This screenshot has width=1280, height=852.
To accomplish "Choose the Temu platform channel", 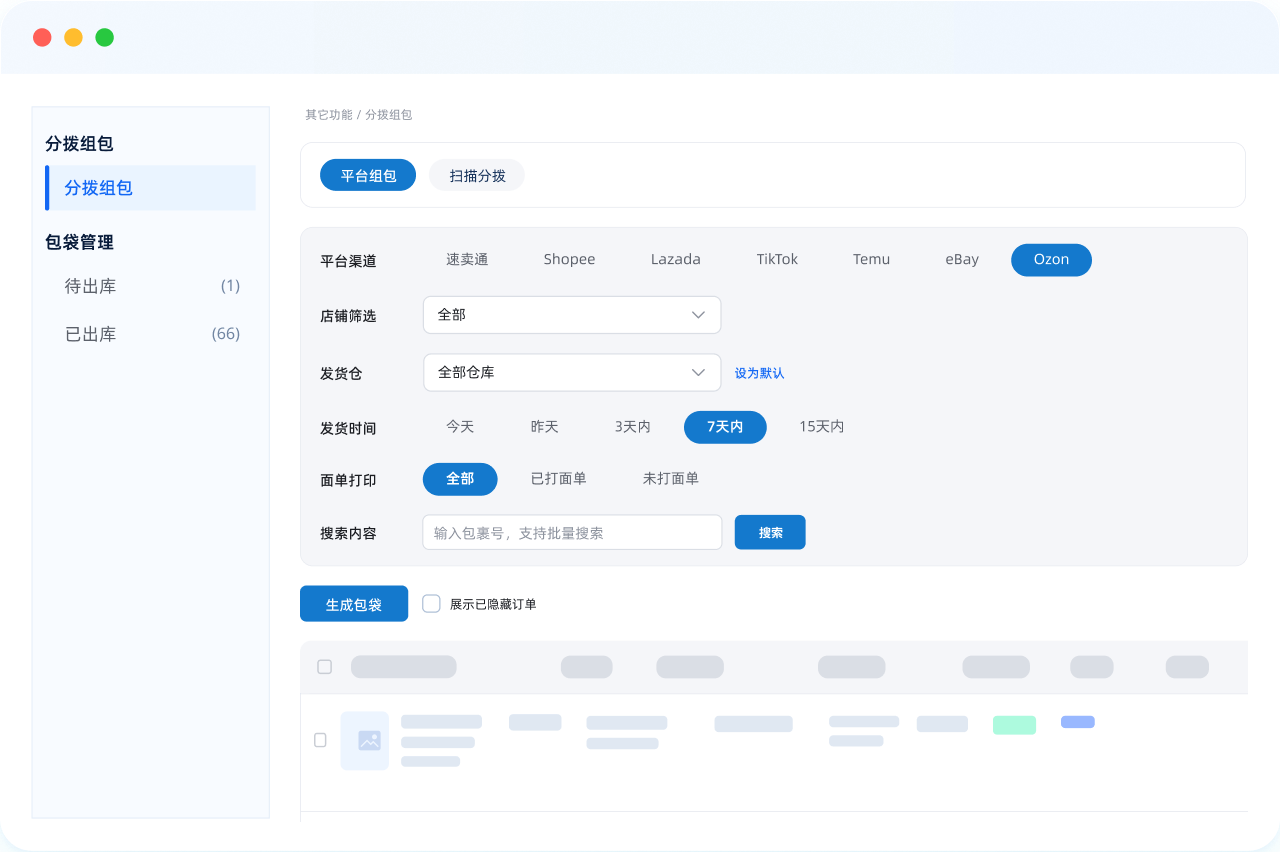I will point(871,260).
